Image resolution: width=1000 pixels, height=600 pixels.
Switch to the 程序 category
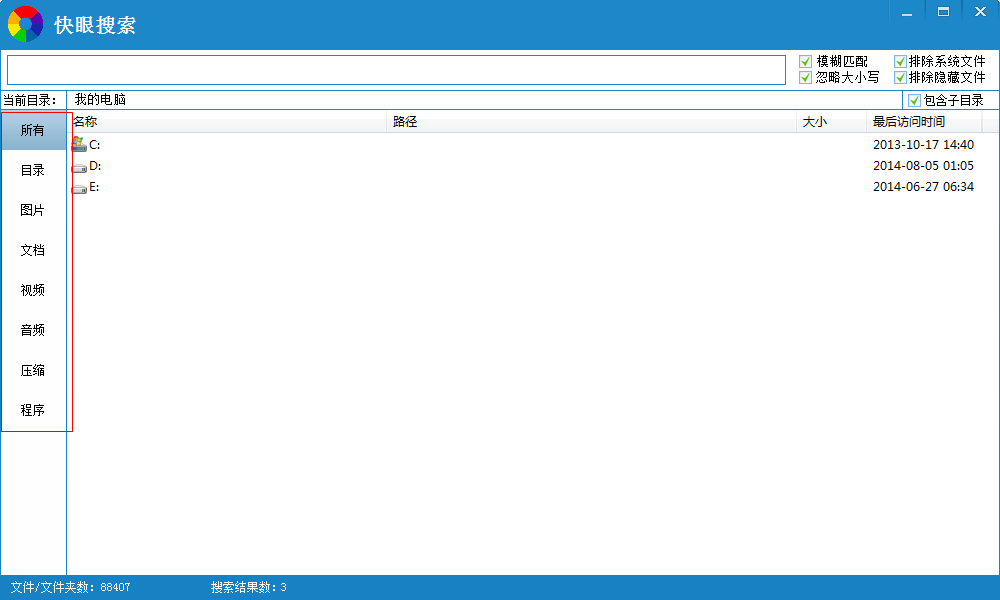click(x=34, y=410)
